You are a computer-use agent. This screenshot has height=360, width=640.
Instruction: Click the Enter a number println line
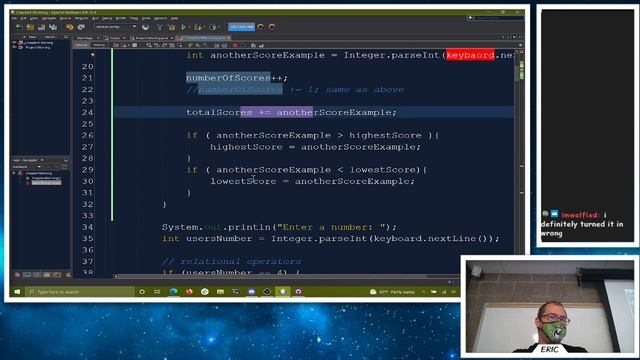pyautogui.click(x=279, y=227)
